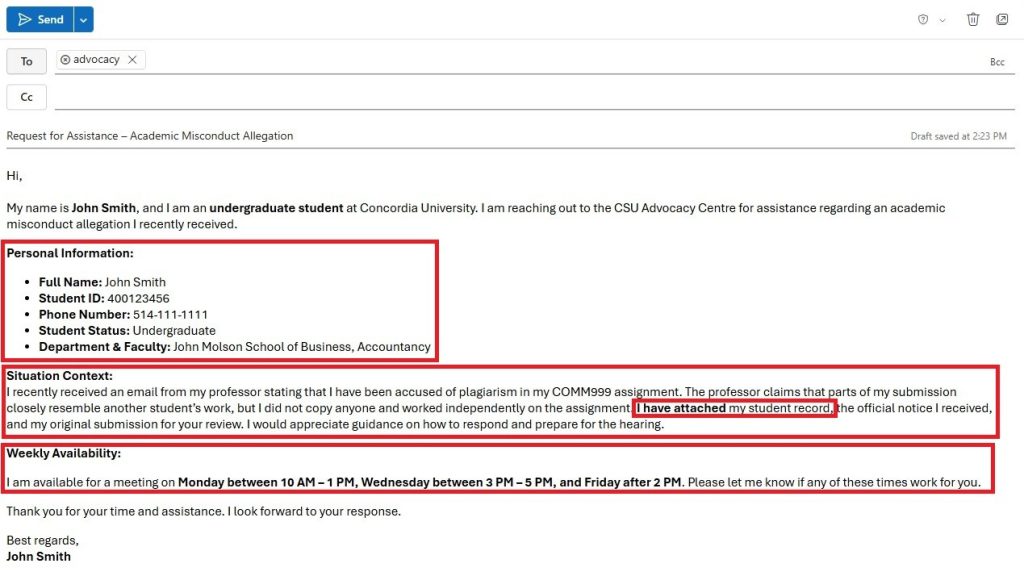Expand the chevron beside the shield icon
This screenshot has height=576, width=1024.
click(942, 20)
